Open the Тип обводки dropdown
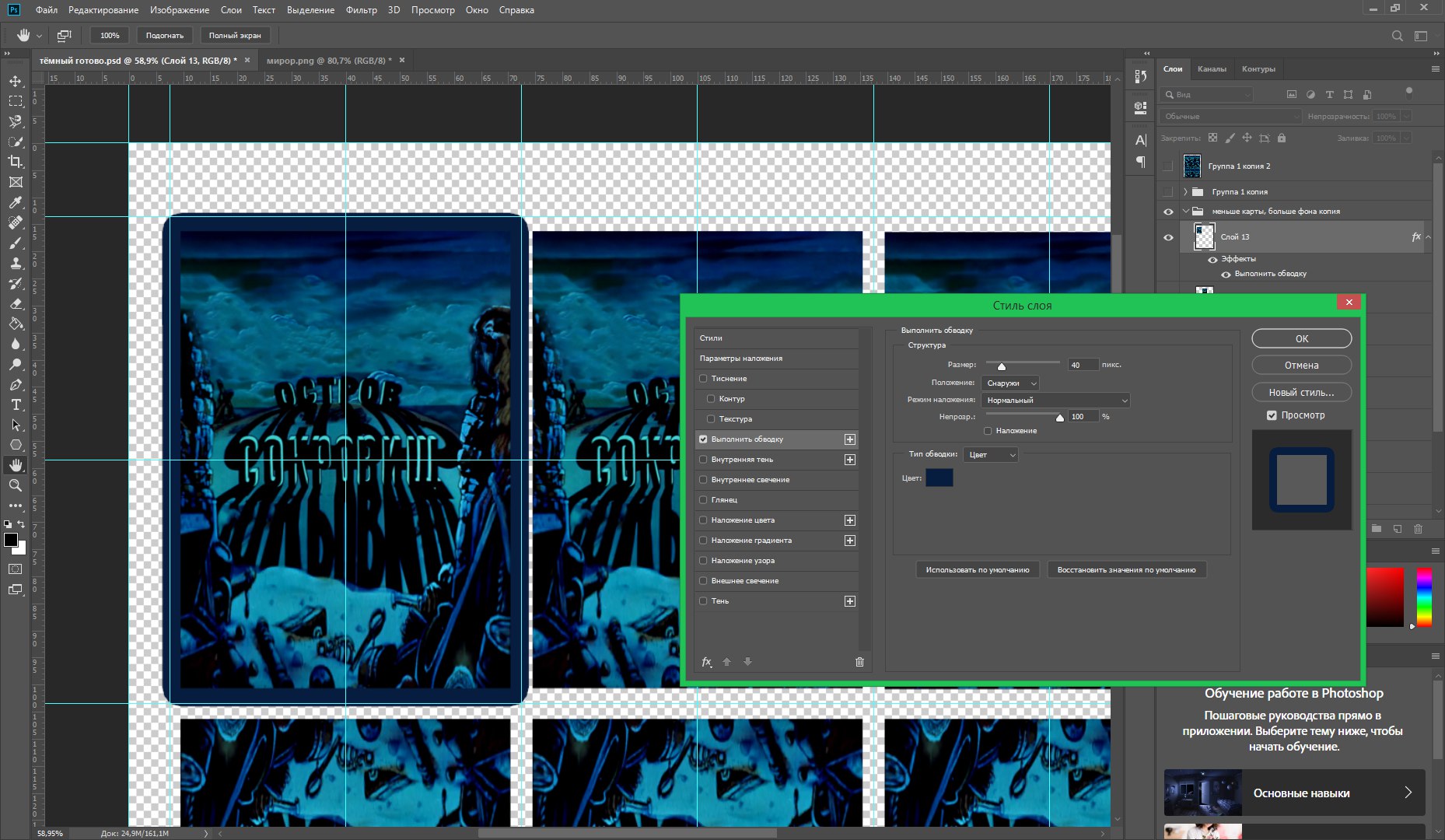Image resolution: width=1445 pixels, height=840 pixels. tap(991, 455)
